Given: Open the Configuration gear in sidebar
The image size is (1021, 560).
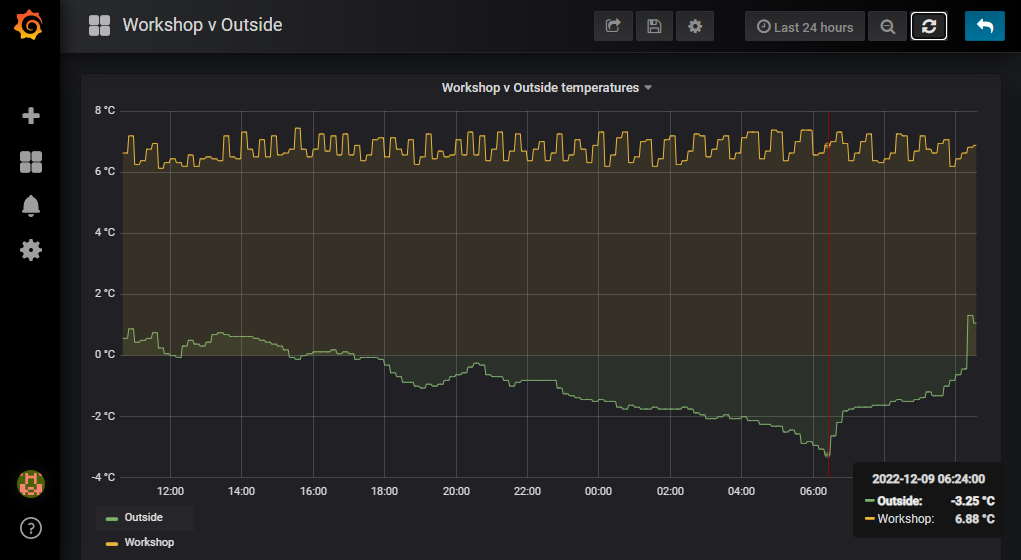Looking at the screenshot, I should 31,250.
